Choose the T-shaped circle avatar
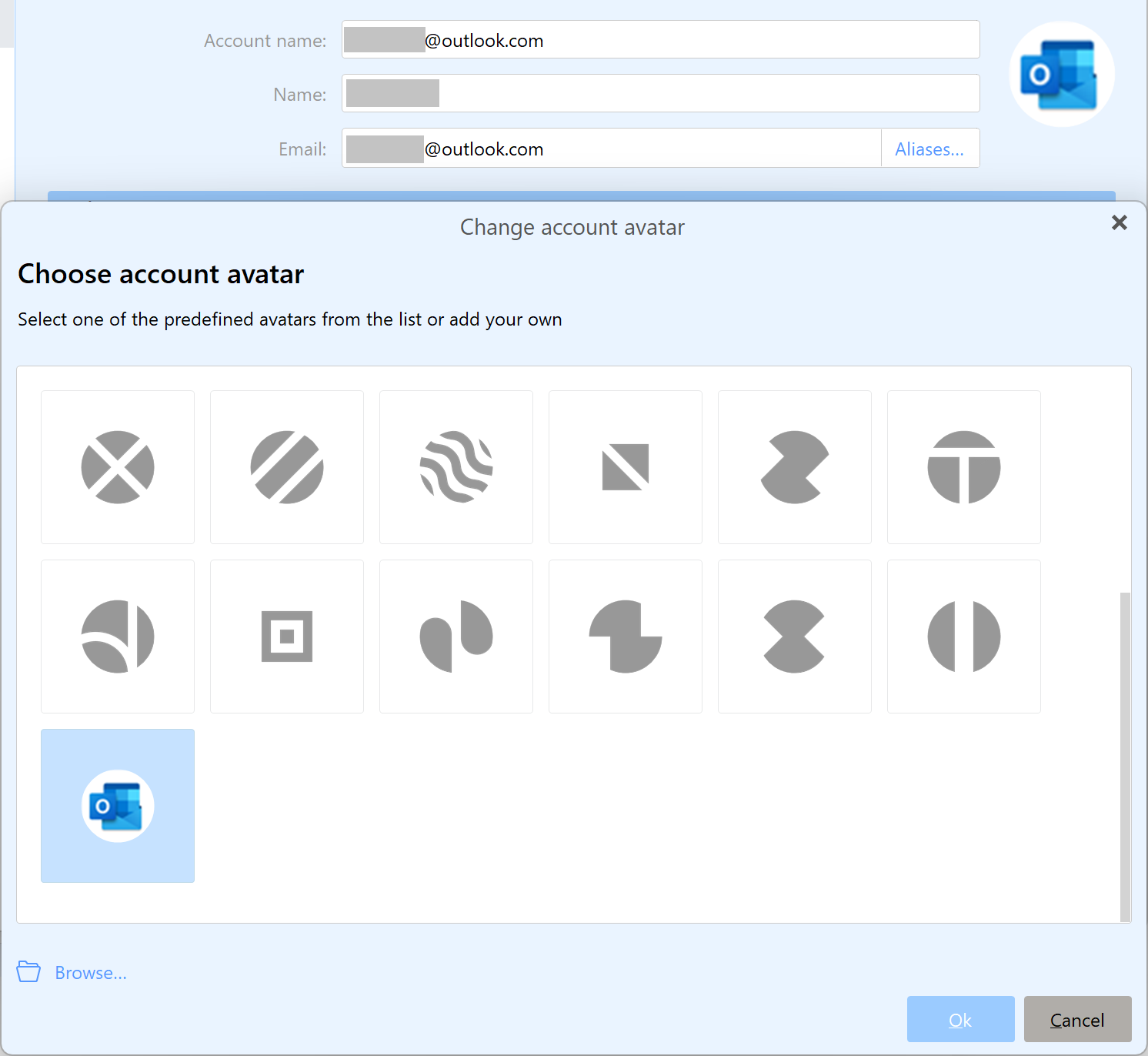The width and height of the screenshot is (1148, 1056). [964, 467]
